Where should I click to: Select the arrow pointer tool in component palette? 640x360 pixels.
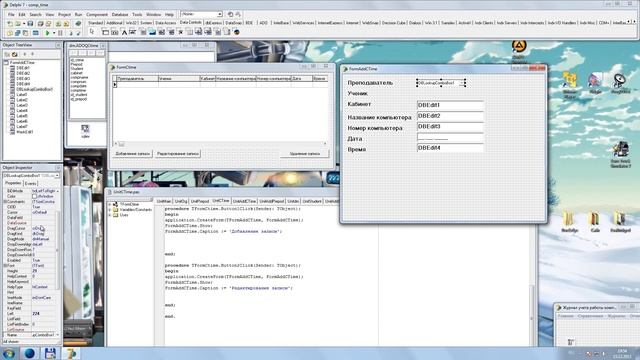(91, 32)
